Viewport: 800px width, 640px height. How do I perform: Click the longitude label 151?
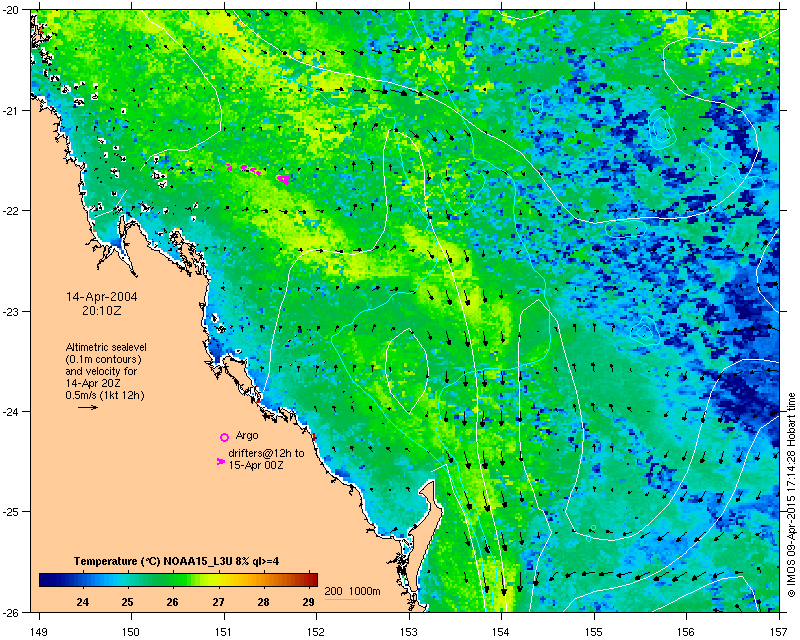point(224,632)
